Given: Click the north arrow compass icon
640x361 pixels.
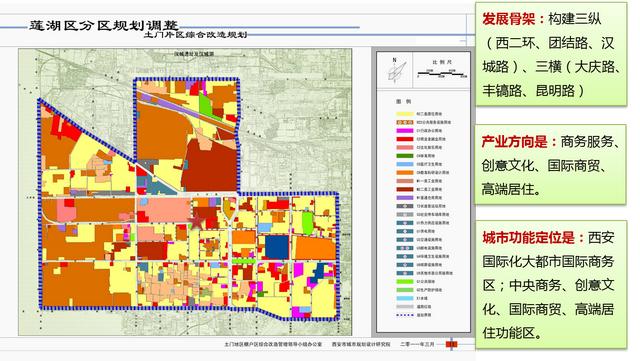Looking at the screenshot, I should tap(396, 70).
